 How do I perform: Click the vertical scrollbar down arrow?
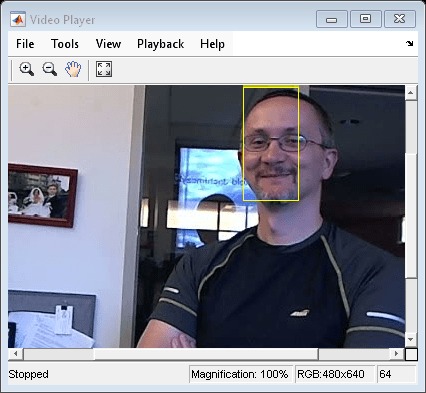(x=411, y=339)
